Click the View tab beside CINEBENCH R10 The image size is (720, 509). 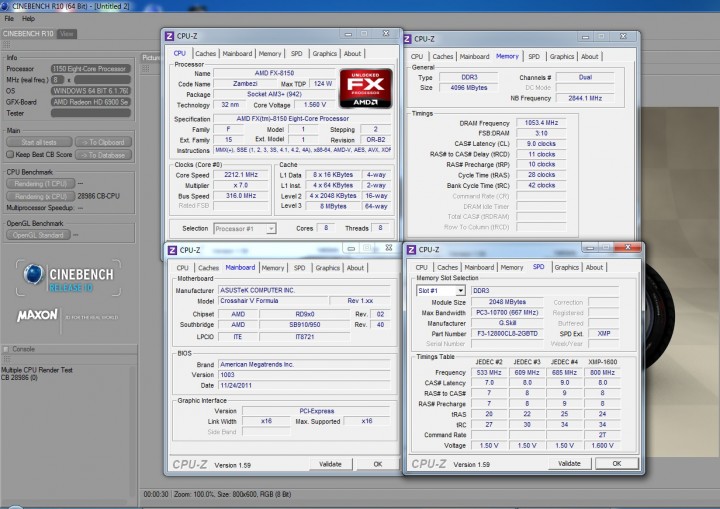coord(67,34)
